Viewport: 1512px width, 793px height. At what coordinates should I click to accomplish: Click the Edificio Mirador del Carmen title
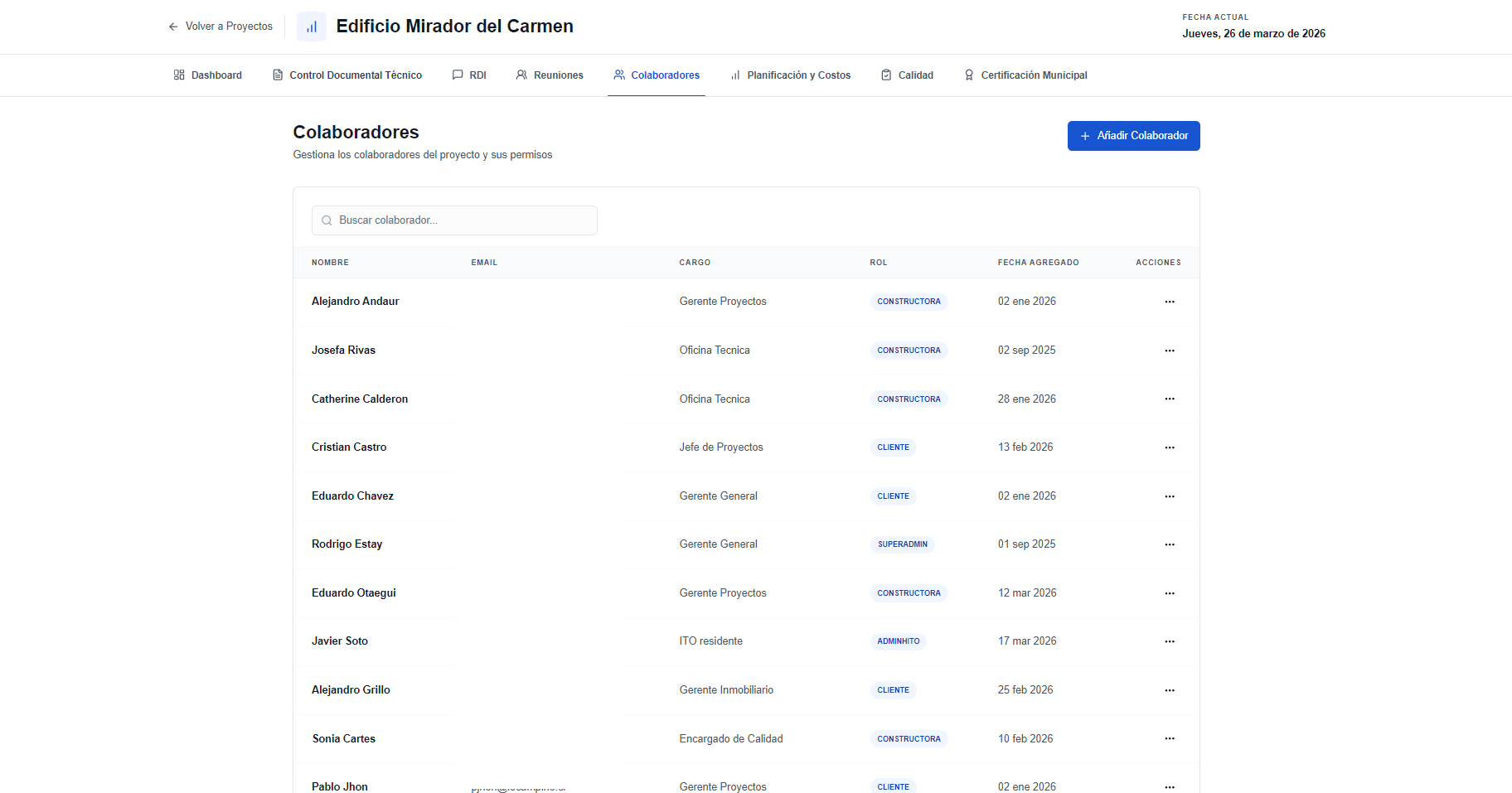click(x=454, y=27)
